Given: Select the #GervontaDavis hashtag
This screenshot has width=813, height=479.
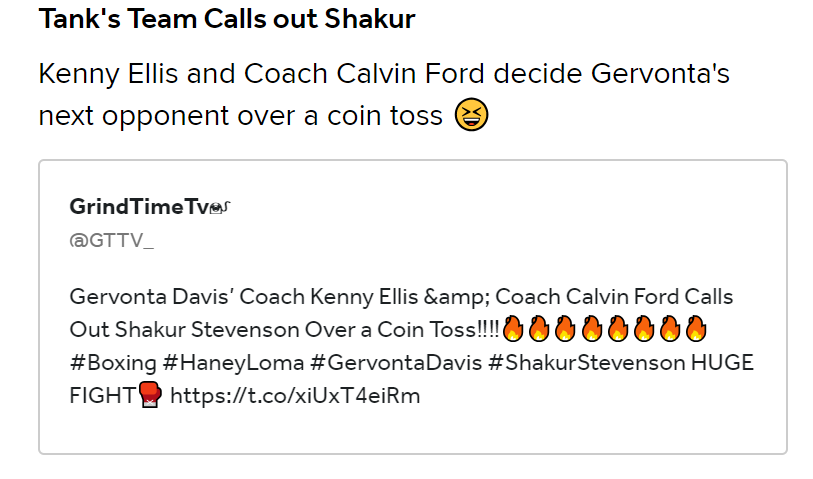Looking at the screenshot, I should (396, 363).
